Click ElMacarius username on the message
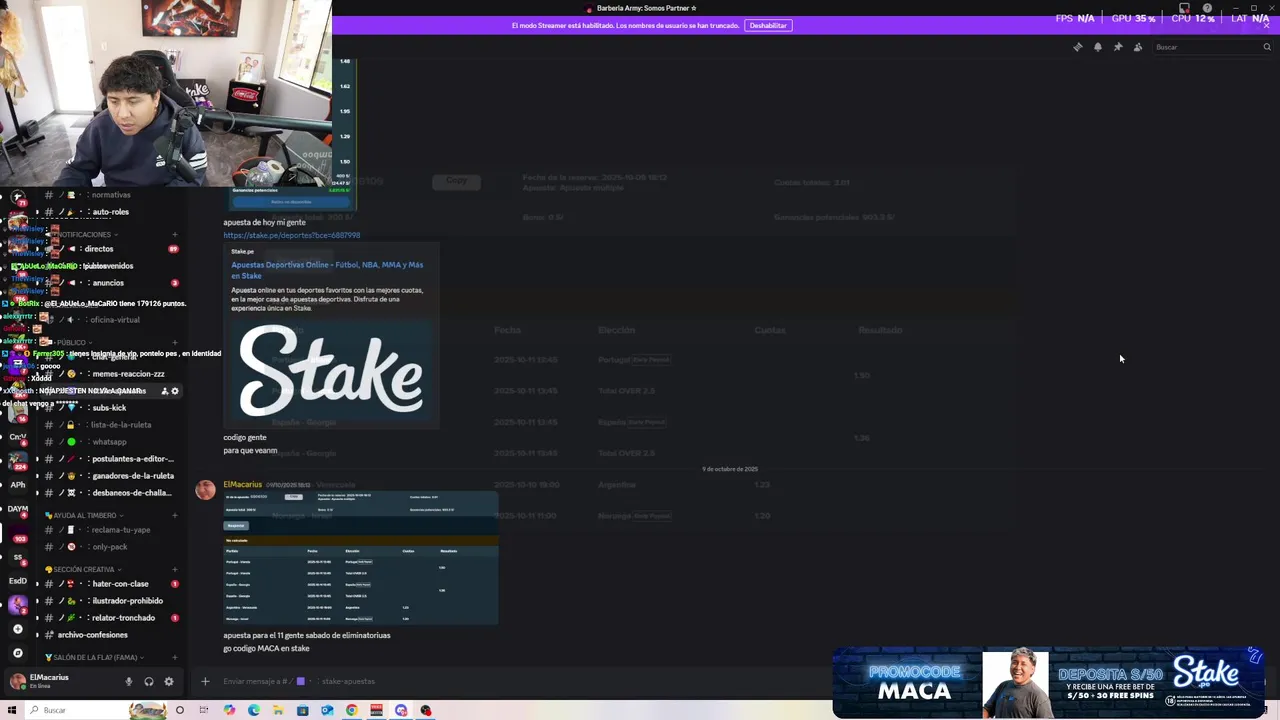Viewport: 1280px width, 720px height. click(x=242, y=485)
